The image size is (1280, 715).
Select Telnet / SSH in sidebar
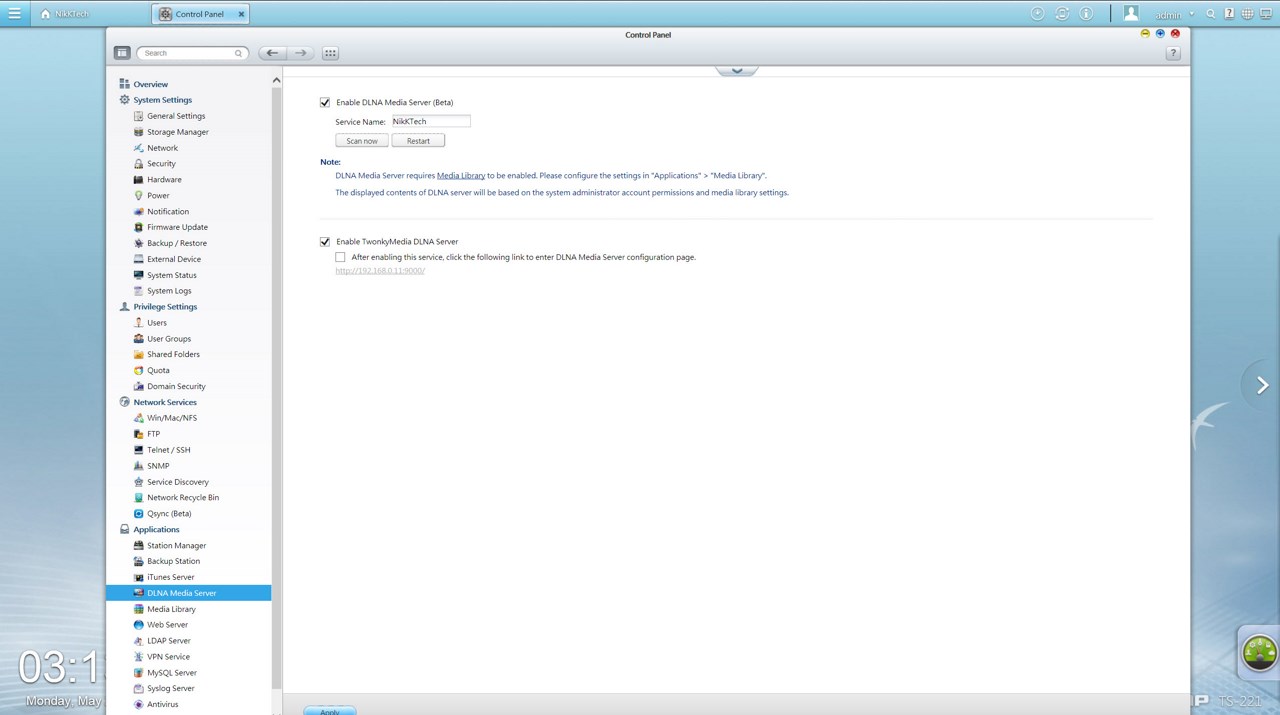[169, 450]
